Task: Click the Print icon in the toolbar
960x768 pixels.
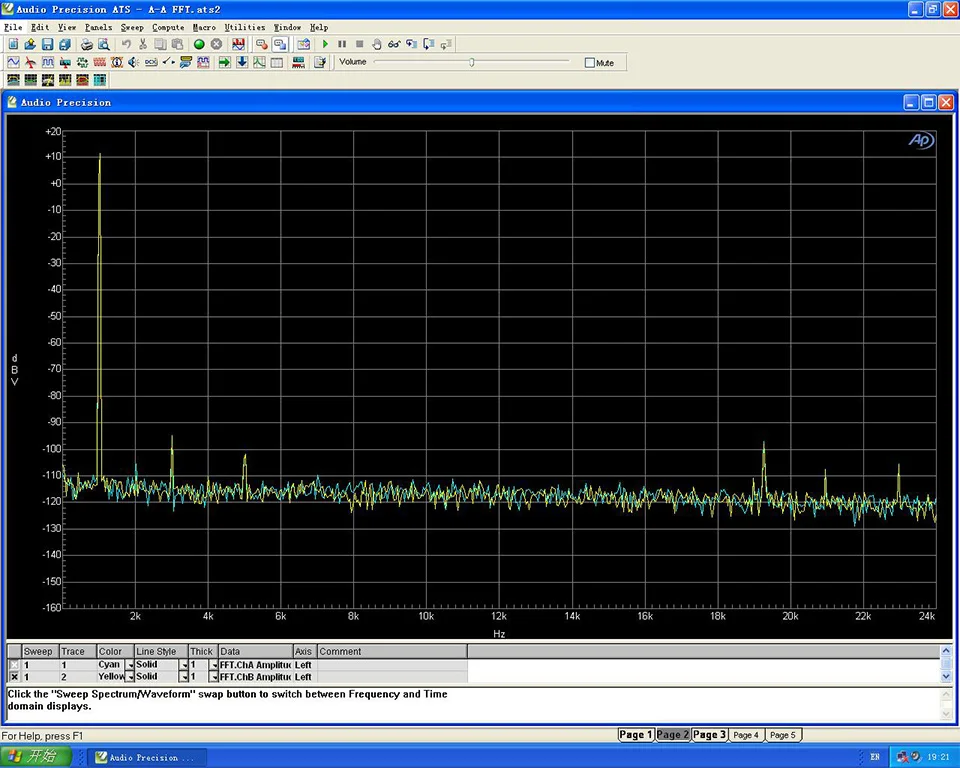Action: [86, 44]
